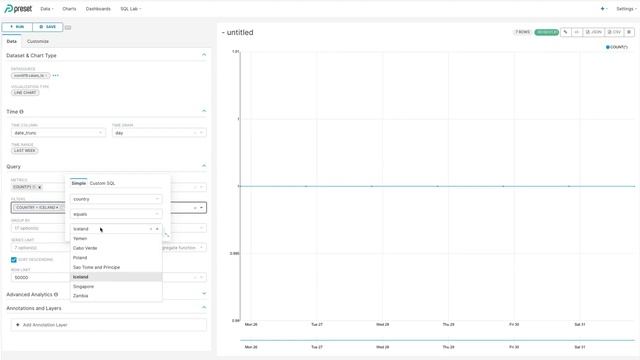Open the Row Limit dropdown arrow

201,278
